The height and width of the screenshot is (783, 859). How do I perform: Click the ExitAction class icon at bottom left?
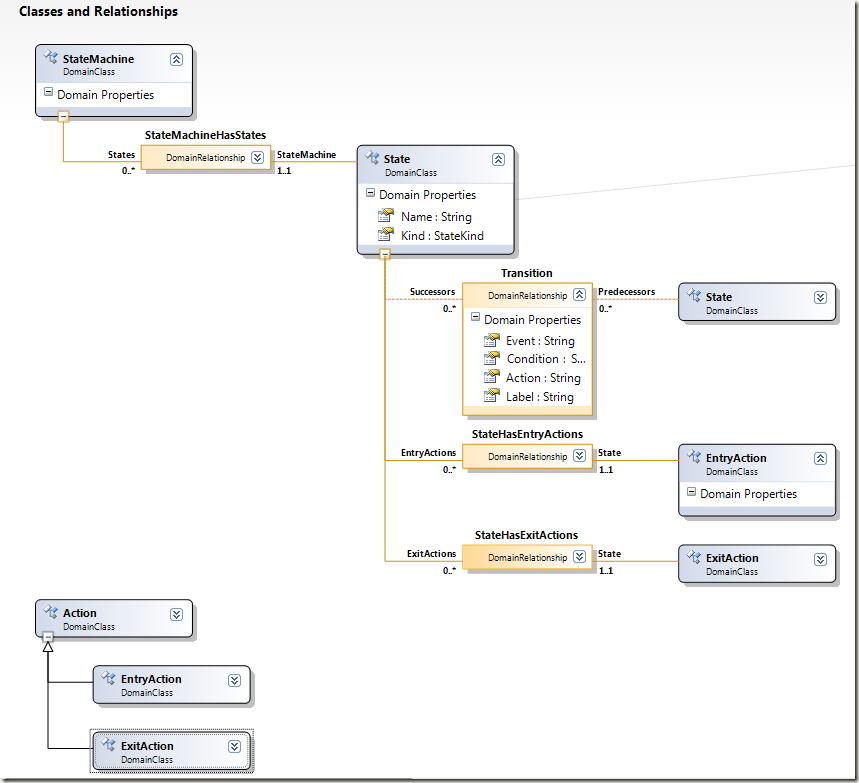click(x=108, y=744)
